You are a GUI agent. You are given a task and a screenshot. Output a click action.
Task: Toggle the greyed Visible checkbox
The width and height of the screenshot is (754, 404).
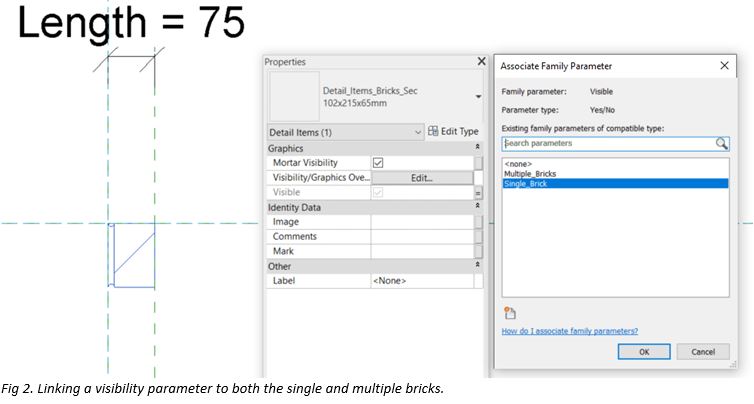tap(378, 192)
